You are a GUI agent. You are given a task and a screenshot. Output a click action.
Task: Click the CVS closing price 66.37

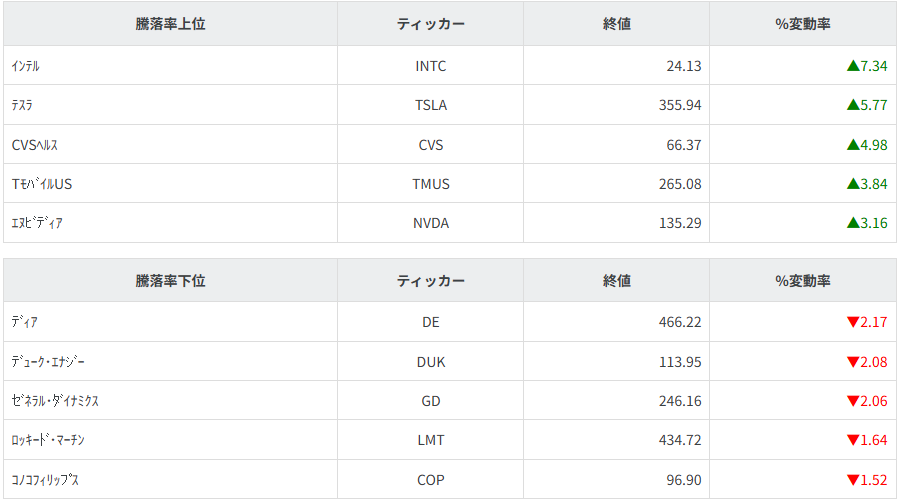pos(684,145)
